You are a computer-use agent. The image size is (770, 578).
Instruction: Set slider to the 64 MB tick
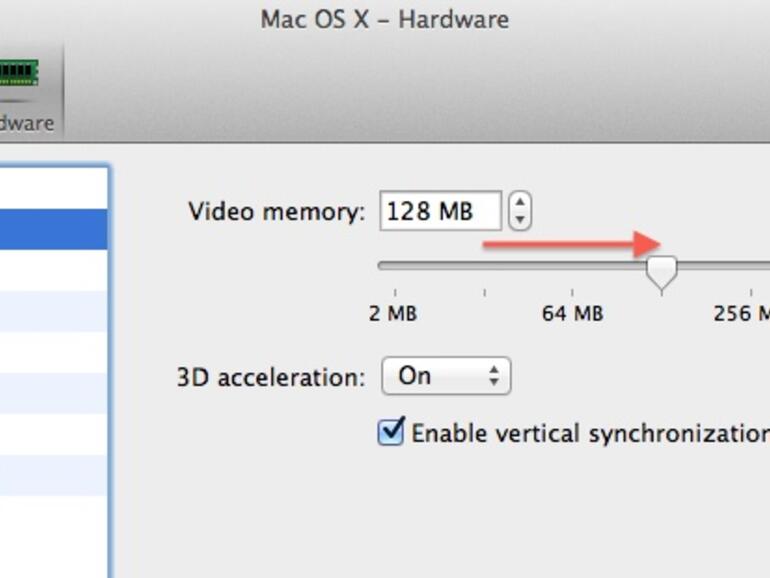(x=572, y=266)
